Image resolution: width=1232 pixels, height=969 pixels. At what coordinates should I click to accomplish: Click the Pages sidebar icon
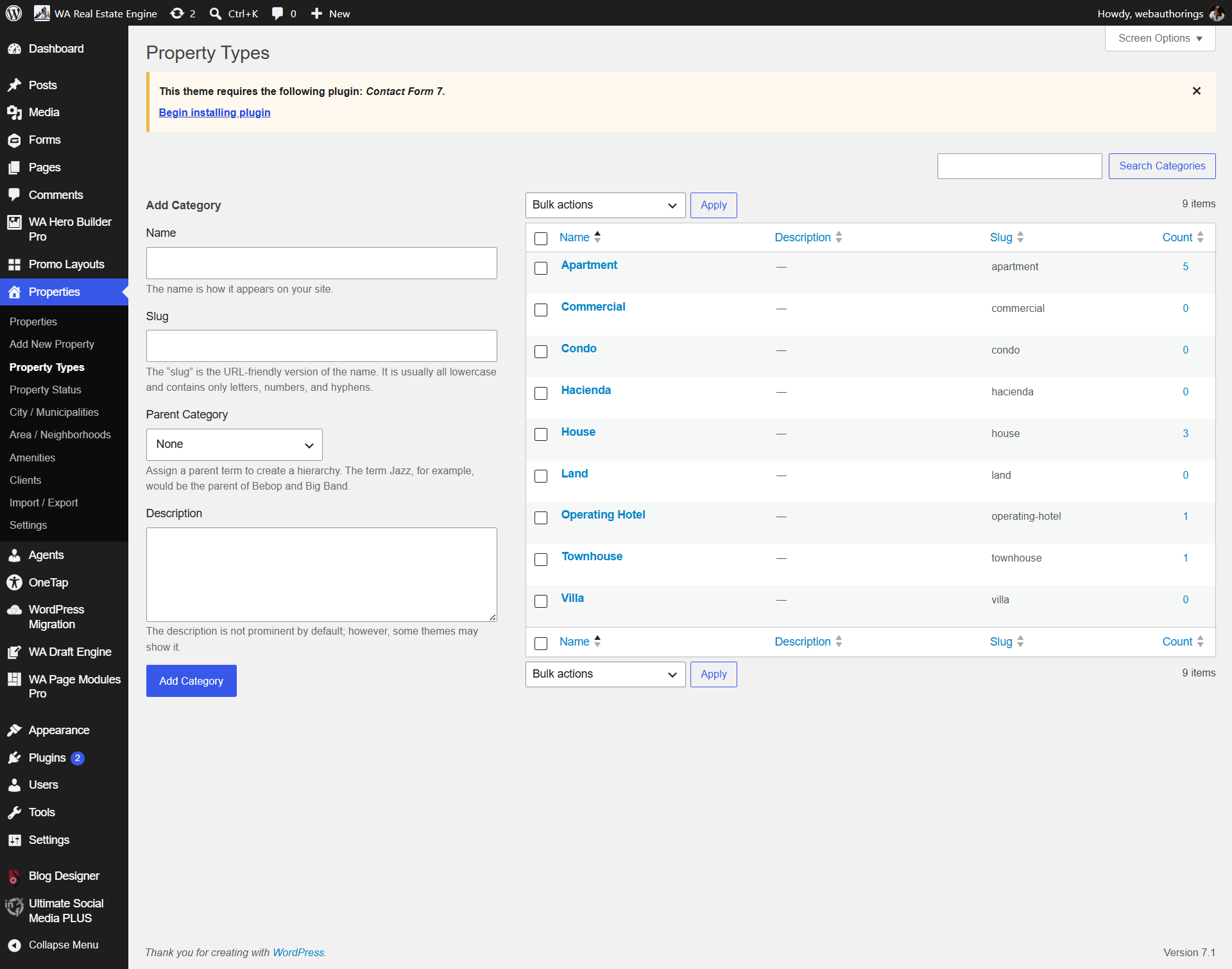pyautogui.click(x=14, y=167)
